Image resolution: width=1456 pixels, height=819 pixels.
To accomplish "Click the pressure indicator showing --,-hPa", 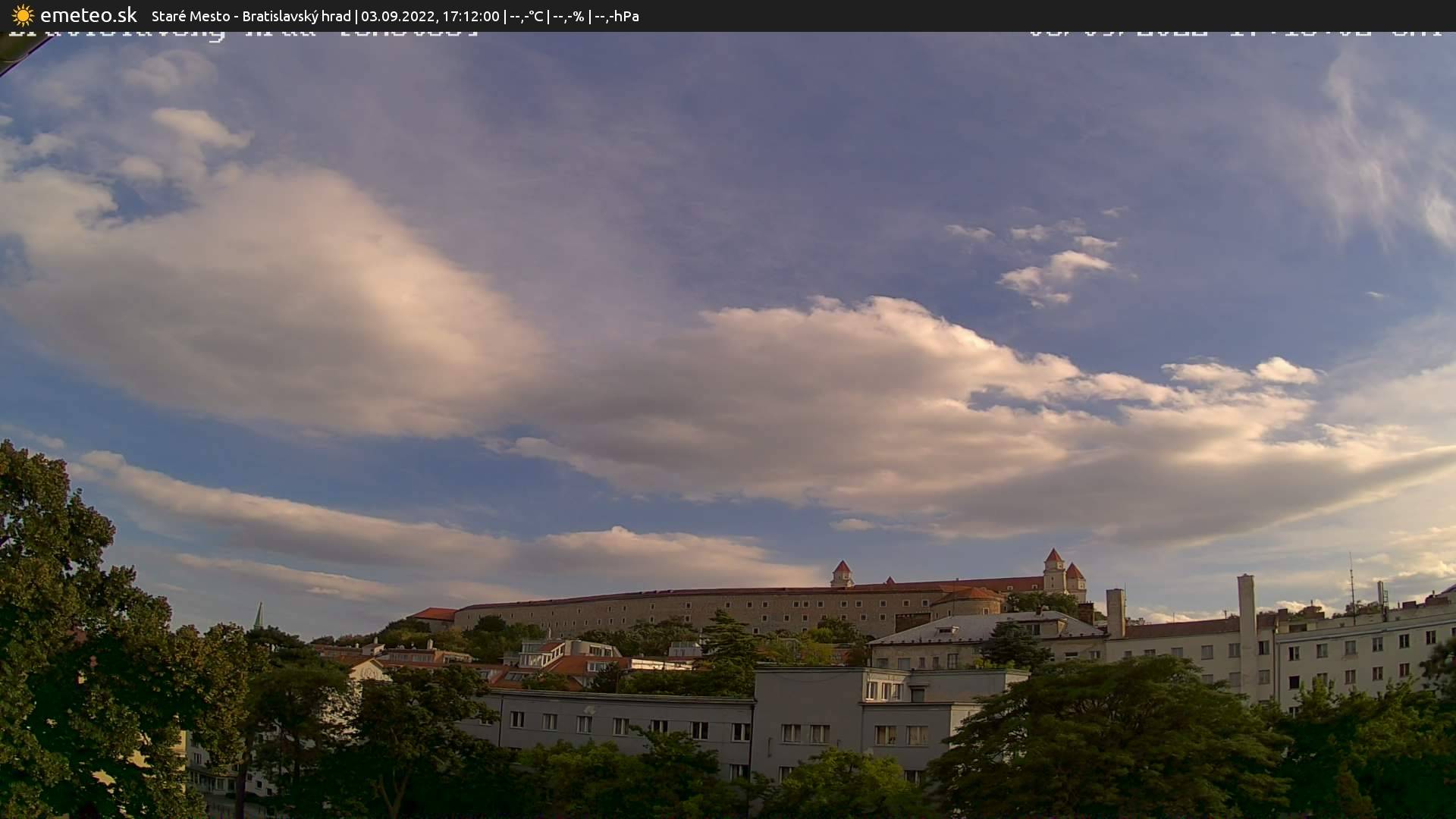I will pos(617,15).
